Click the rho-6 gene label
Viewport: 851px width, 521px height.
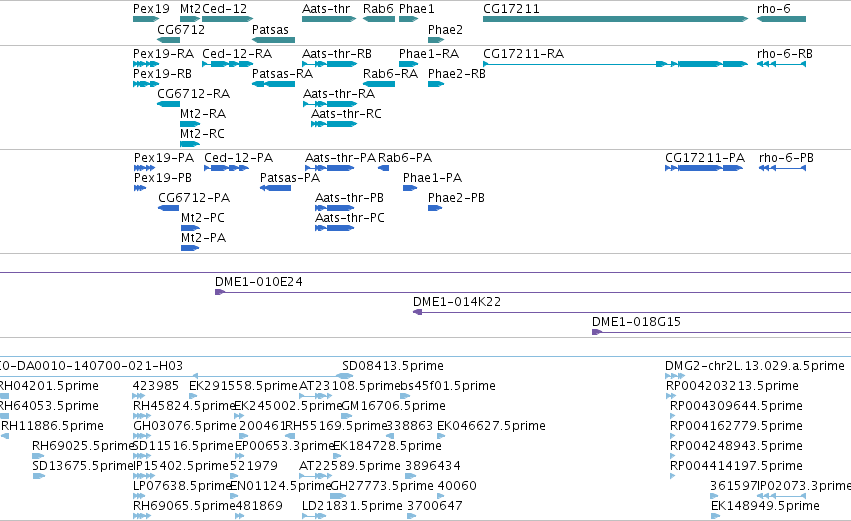[x=774, y=9]
